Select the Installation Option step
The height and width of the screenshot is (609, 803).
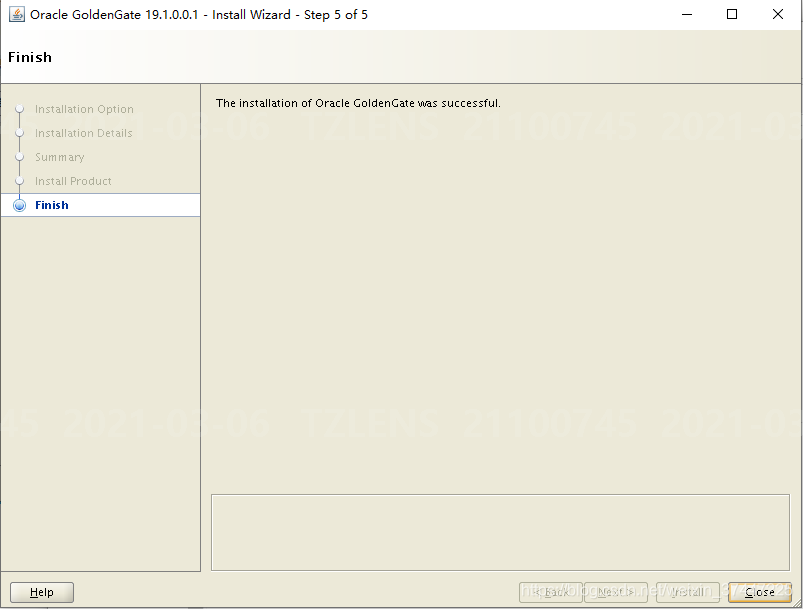tap(84, 109)
